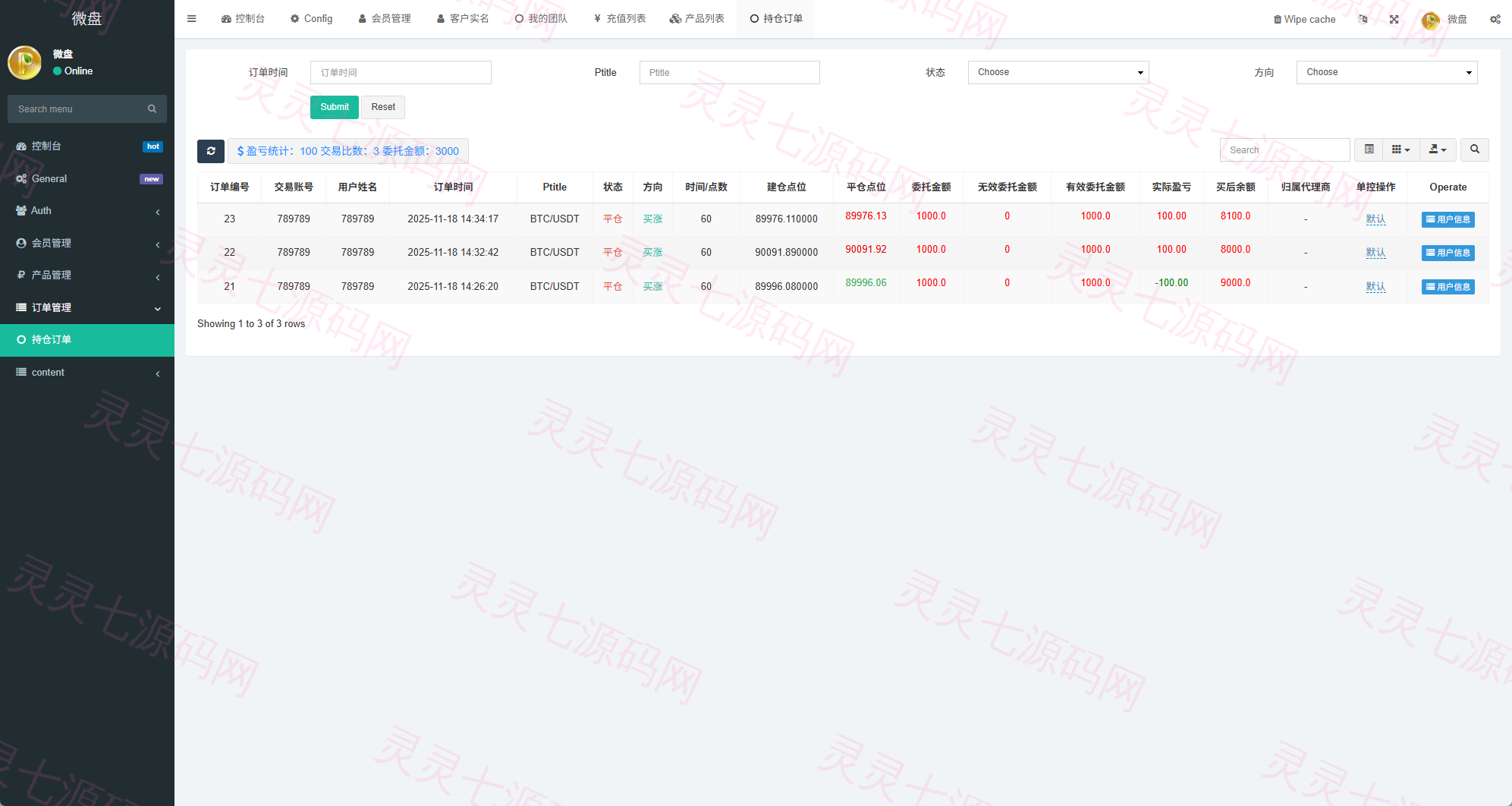Click the Reset button
1512x806 pixels.
click(x=383, y=107)
